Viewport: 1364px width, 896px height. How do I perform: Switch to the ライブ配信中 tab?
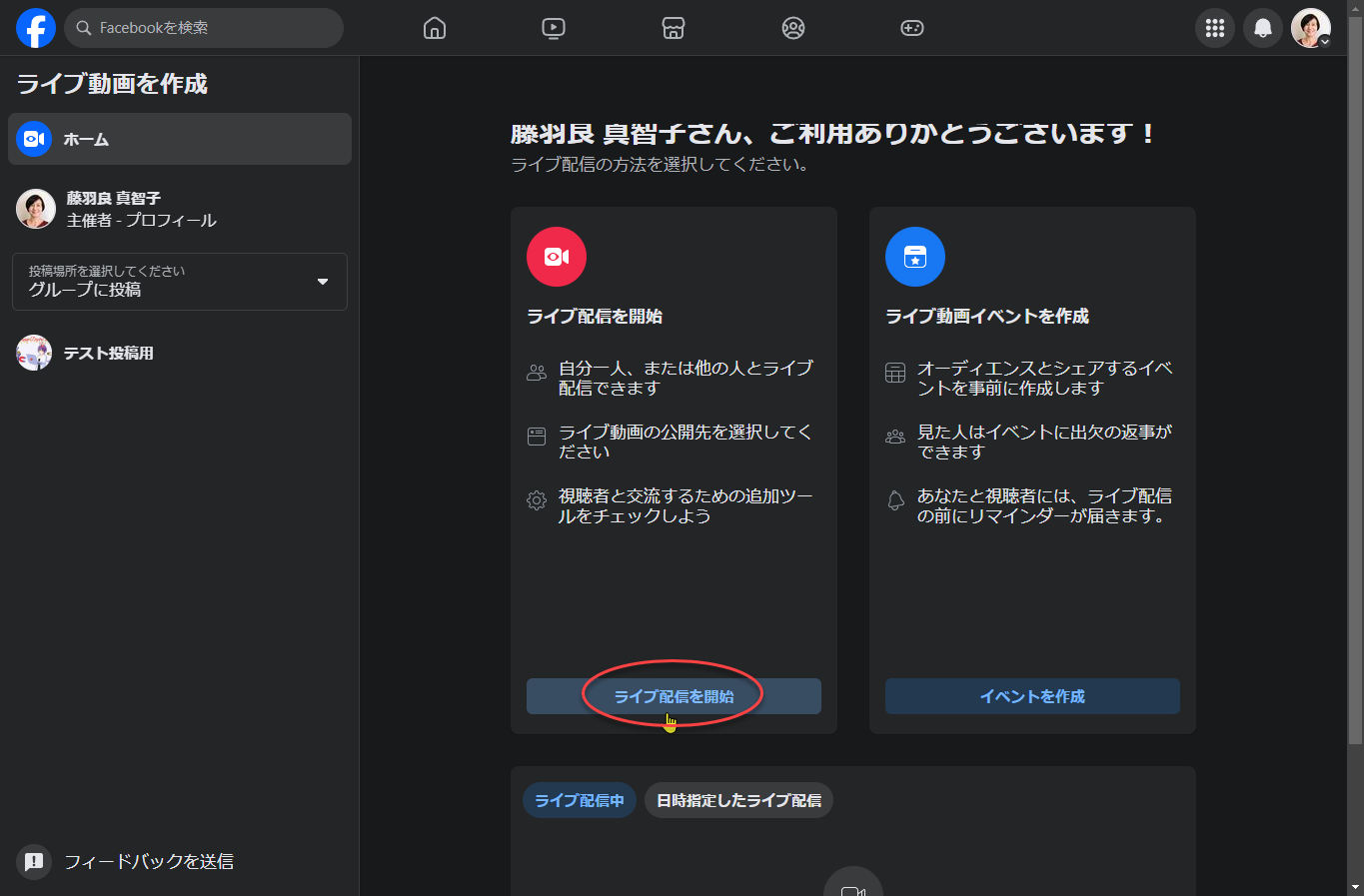tap(580, 800)
